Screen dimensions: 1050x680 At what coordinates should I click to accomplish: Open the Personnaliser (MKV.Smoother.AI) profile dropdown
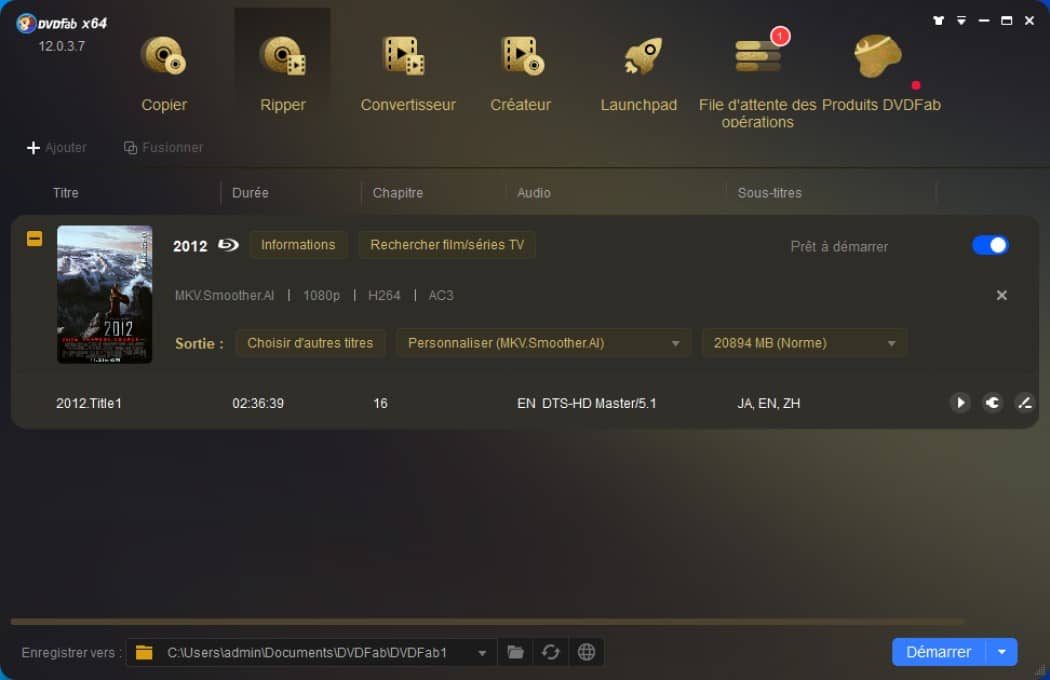click(x=543, y=343)
